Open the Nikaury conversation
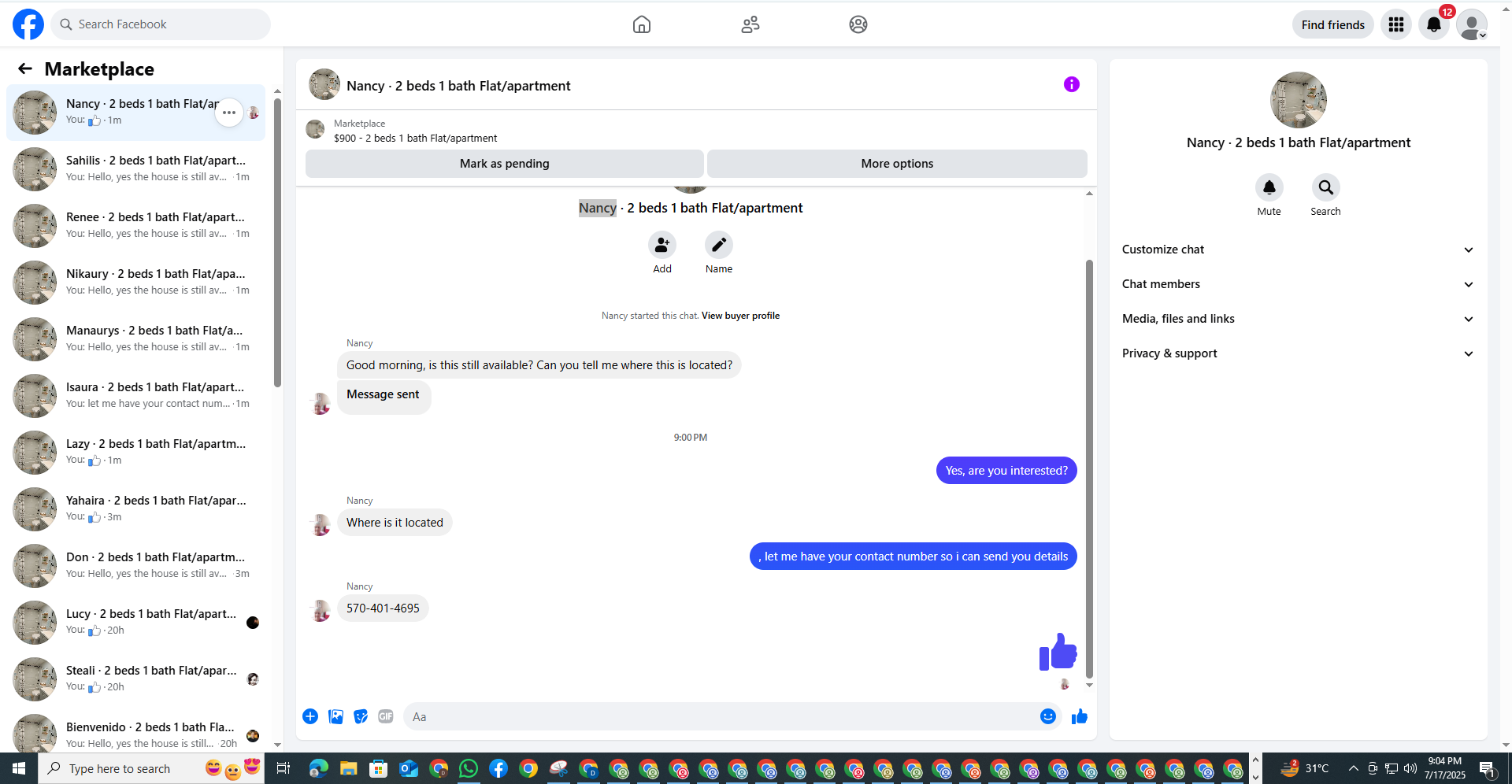Viewport: 1512px width, 784px height. [136, 283]
